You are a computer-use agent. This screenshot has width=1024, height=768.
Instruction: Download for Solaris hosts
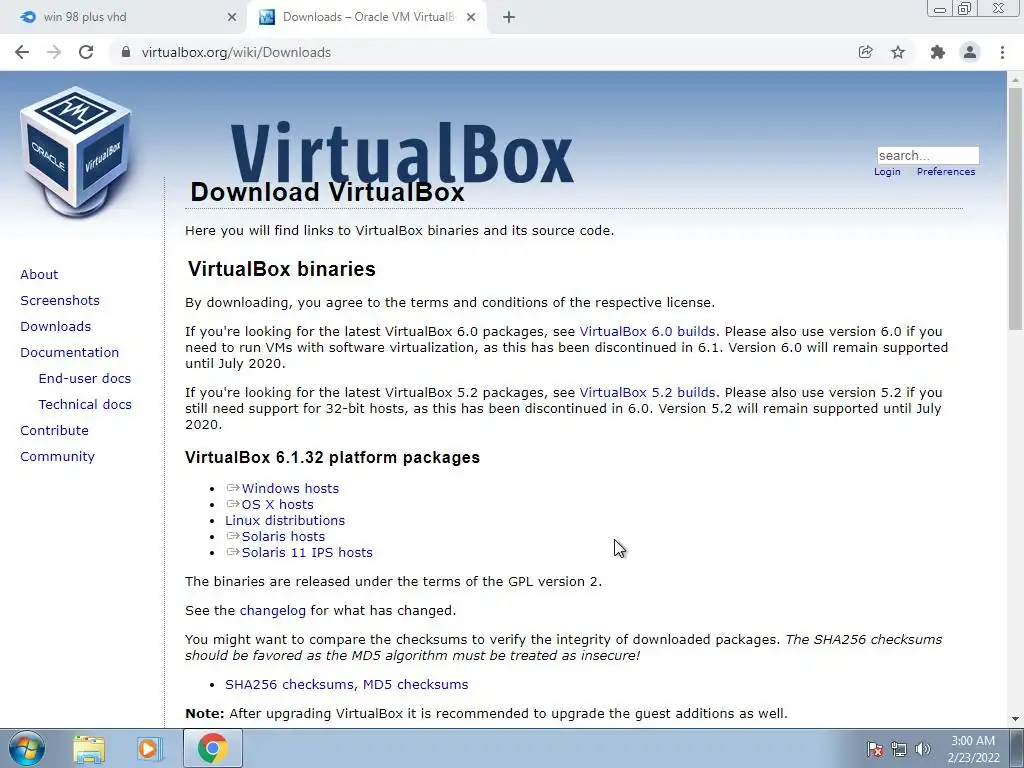[283, 536]
